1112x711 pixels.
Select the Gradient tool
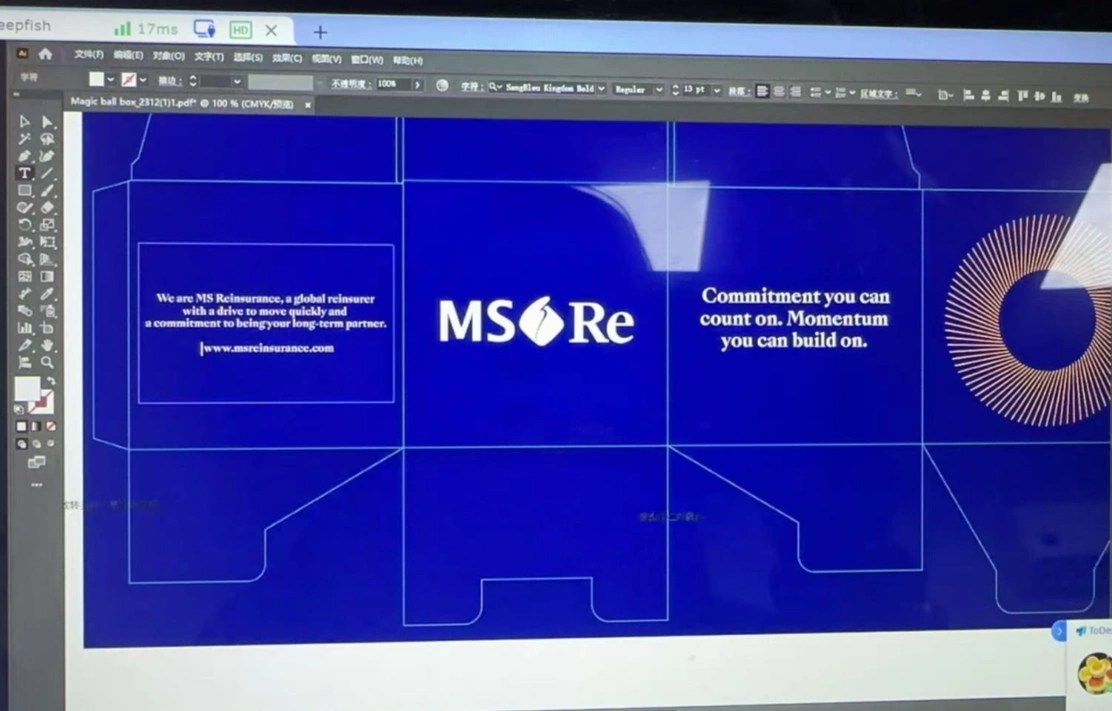click(x=47, y=276)
